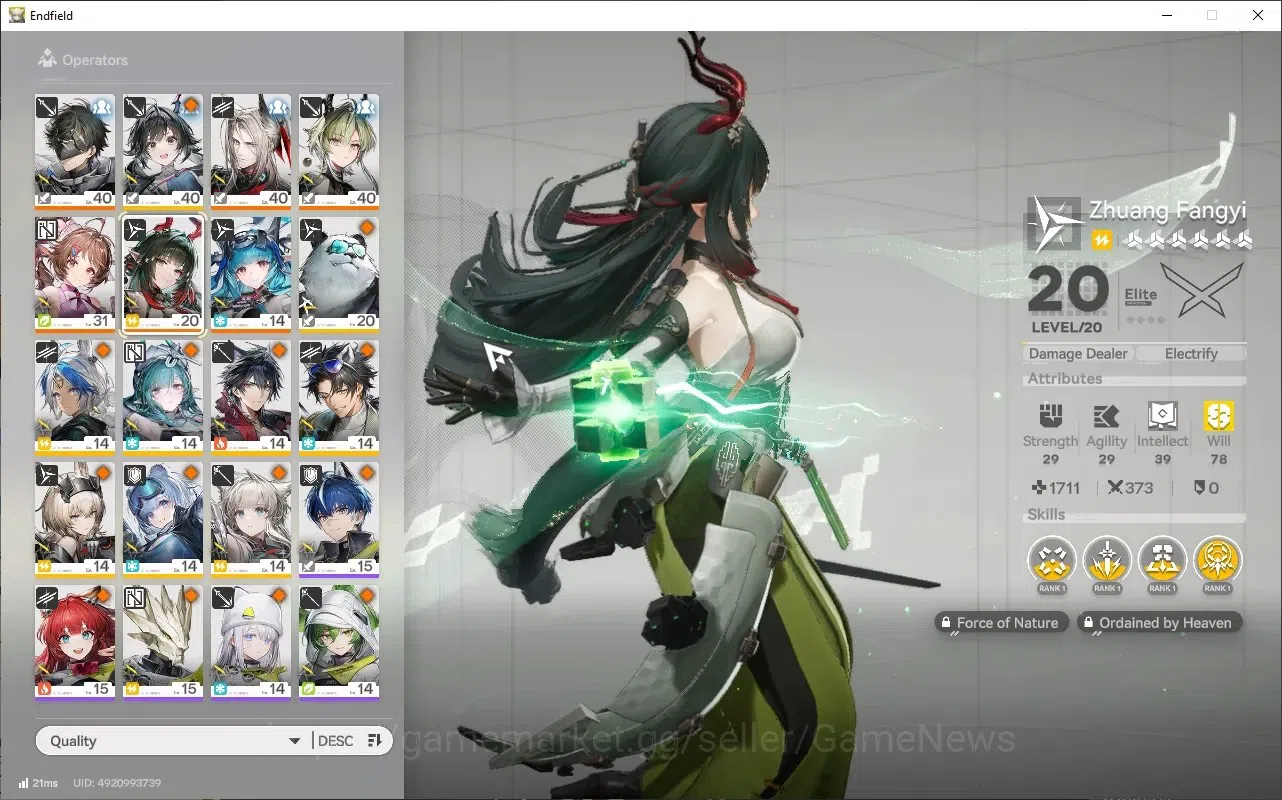Click the defense shield icon beside 0
The width and height of the screenshot is (1282, 800).
(x=1199, y=488)
